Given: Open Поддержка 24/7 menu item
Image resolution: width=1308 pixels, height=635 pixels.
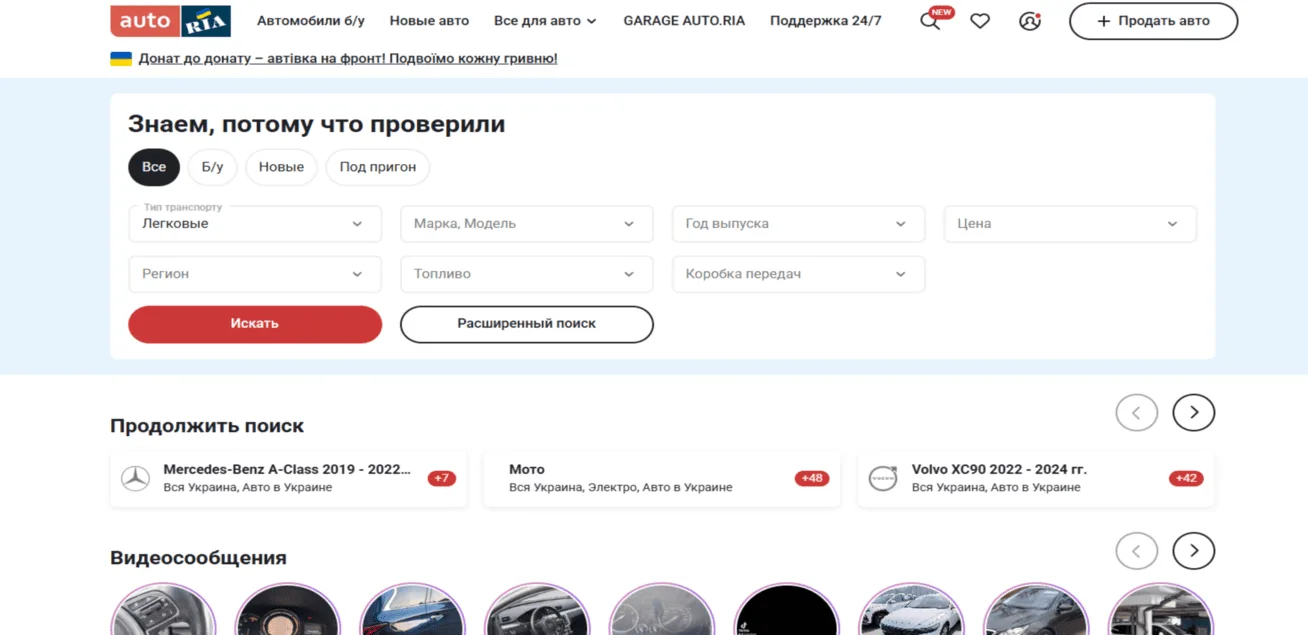Looking at the screenshot, I should [826, 21].
